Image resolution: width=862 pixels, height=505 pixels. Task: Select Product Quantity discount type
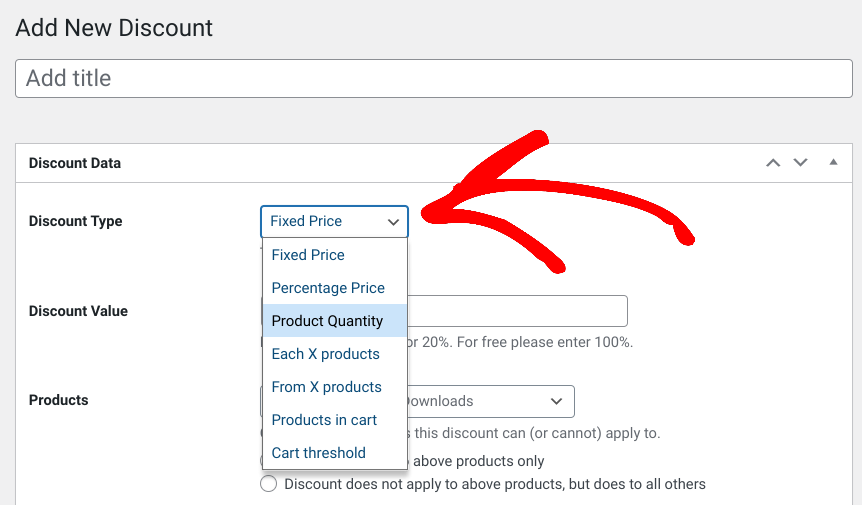coord(327,321)
